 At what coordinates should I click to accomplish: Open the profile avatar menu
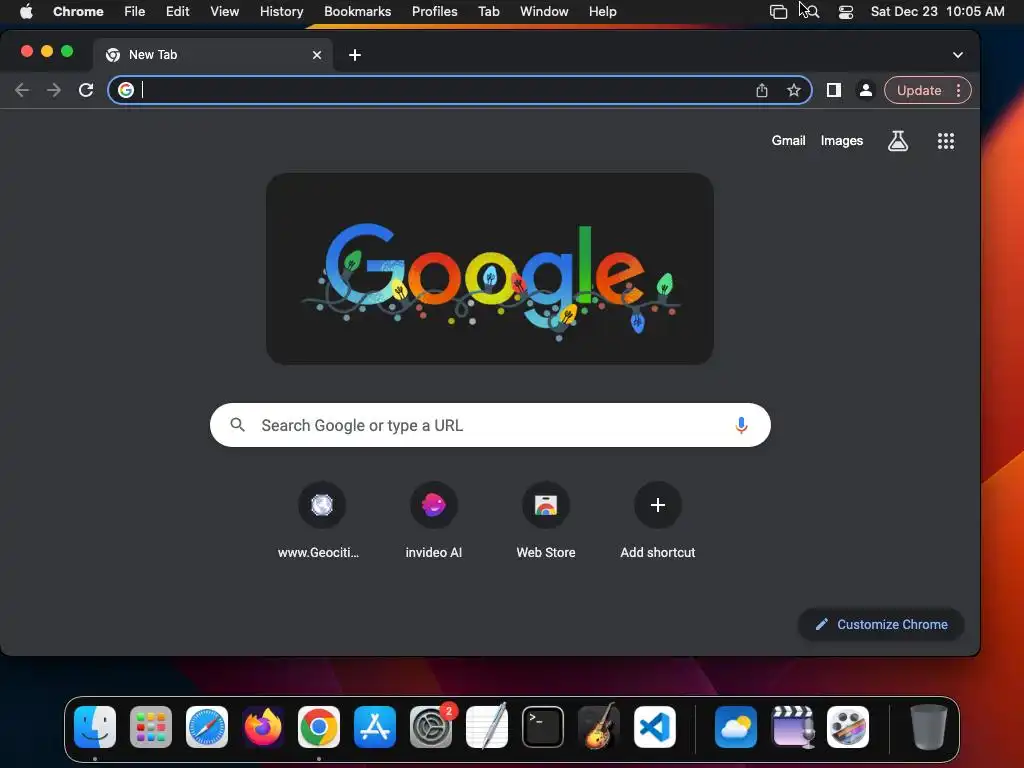coord(865,90)
